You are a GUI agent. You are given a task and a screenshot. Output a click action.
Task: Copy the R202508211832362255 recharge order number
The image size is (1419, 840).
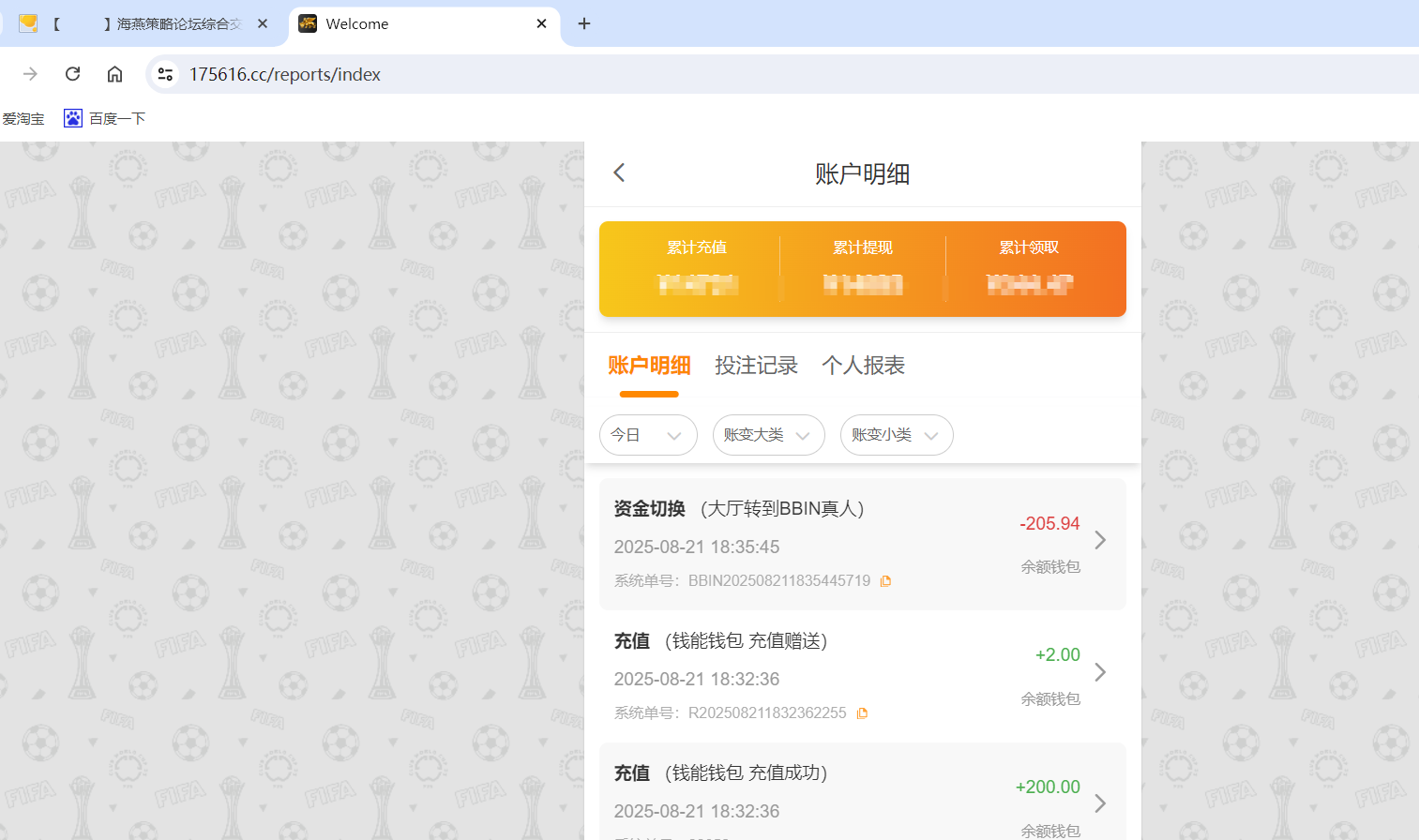pyautogui.click(x=862, y=712)
